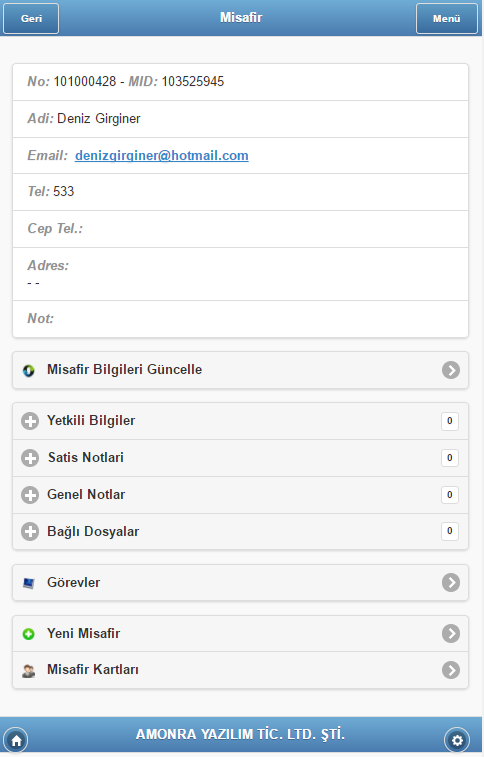Select Yeni Misafir list item
Viewport: 484px width, 757px height.
point(240,634)
